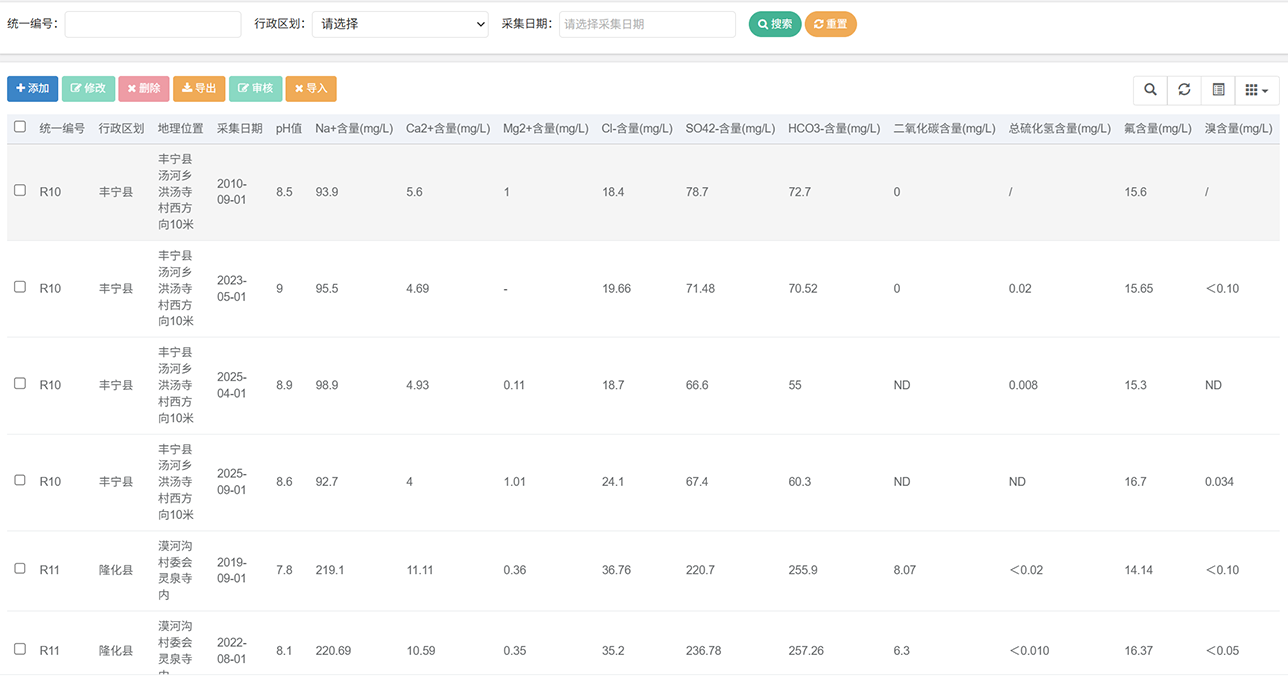Click the 采集日期 column header
1288x679 pixels.
click(x=240, y=129)
